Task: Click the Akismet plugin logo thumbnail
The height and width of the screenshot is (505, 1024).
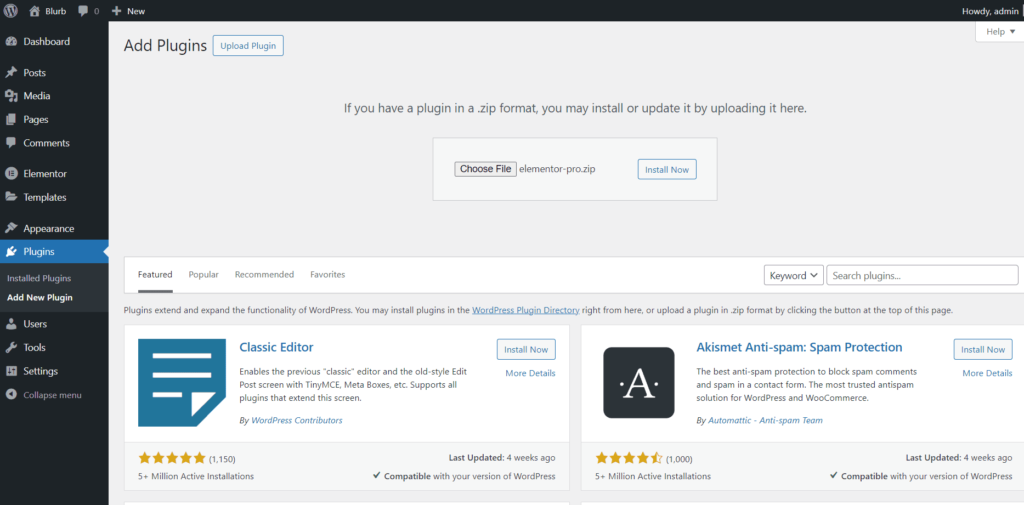Action: [639, 383]
